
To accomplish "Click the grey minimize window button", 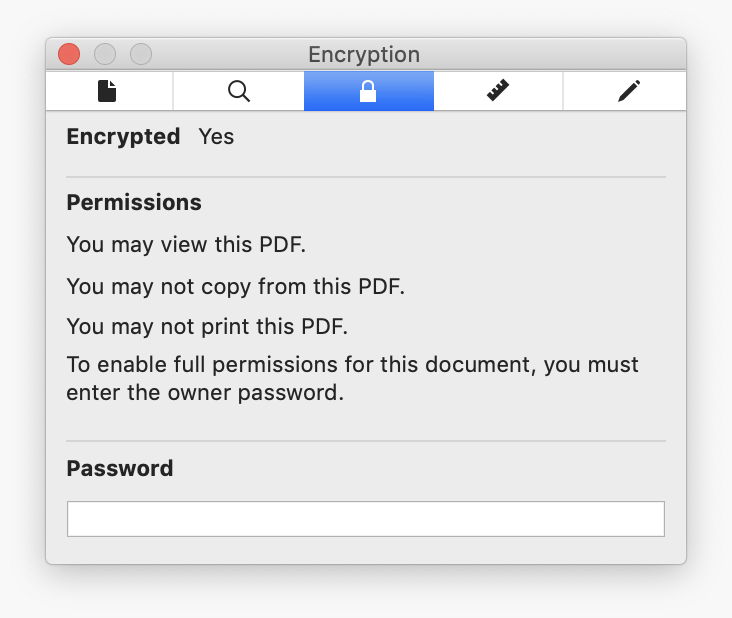I will tap(105, 54).
